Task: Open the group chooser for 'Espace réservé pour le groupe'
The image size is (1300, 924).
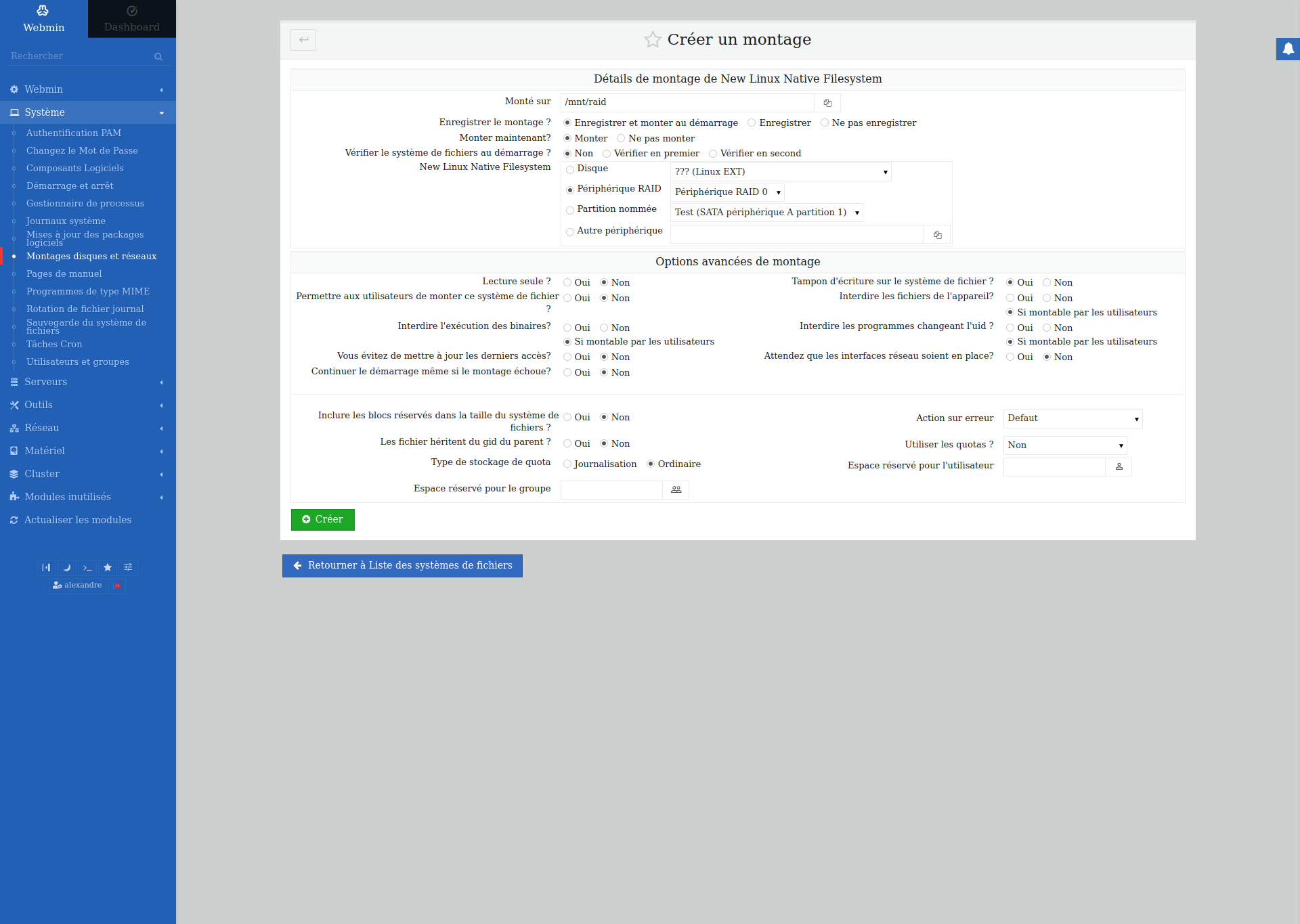Action: (x=676, y=490)
